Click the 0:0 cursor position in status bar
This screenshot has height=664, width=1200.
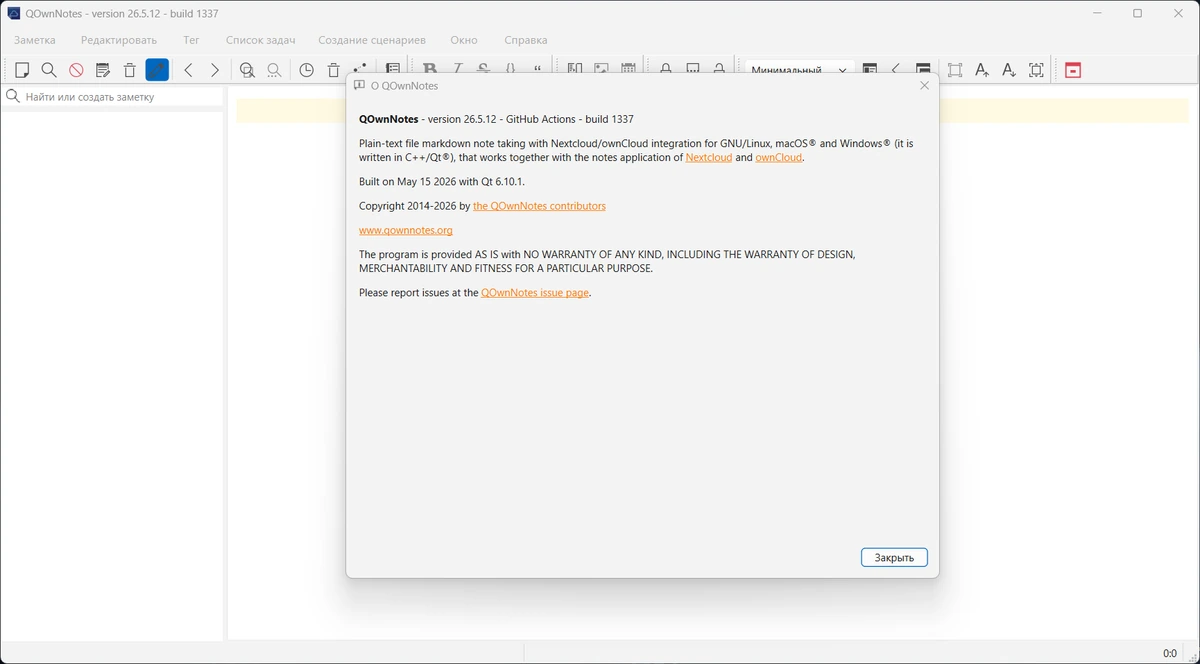click(1170, 653)
